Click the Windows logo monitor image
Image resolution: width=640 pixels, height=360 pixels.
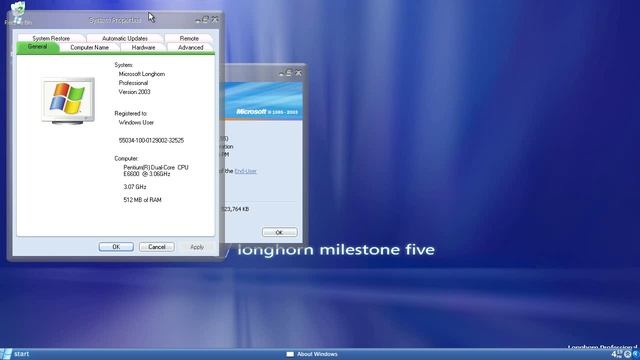68,100
